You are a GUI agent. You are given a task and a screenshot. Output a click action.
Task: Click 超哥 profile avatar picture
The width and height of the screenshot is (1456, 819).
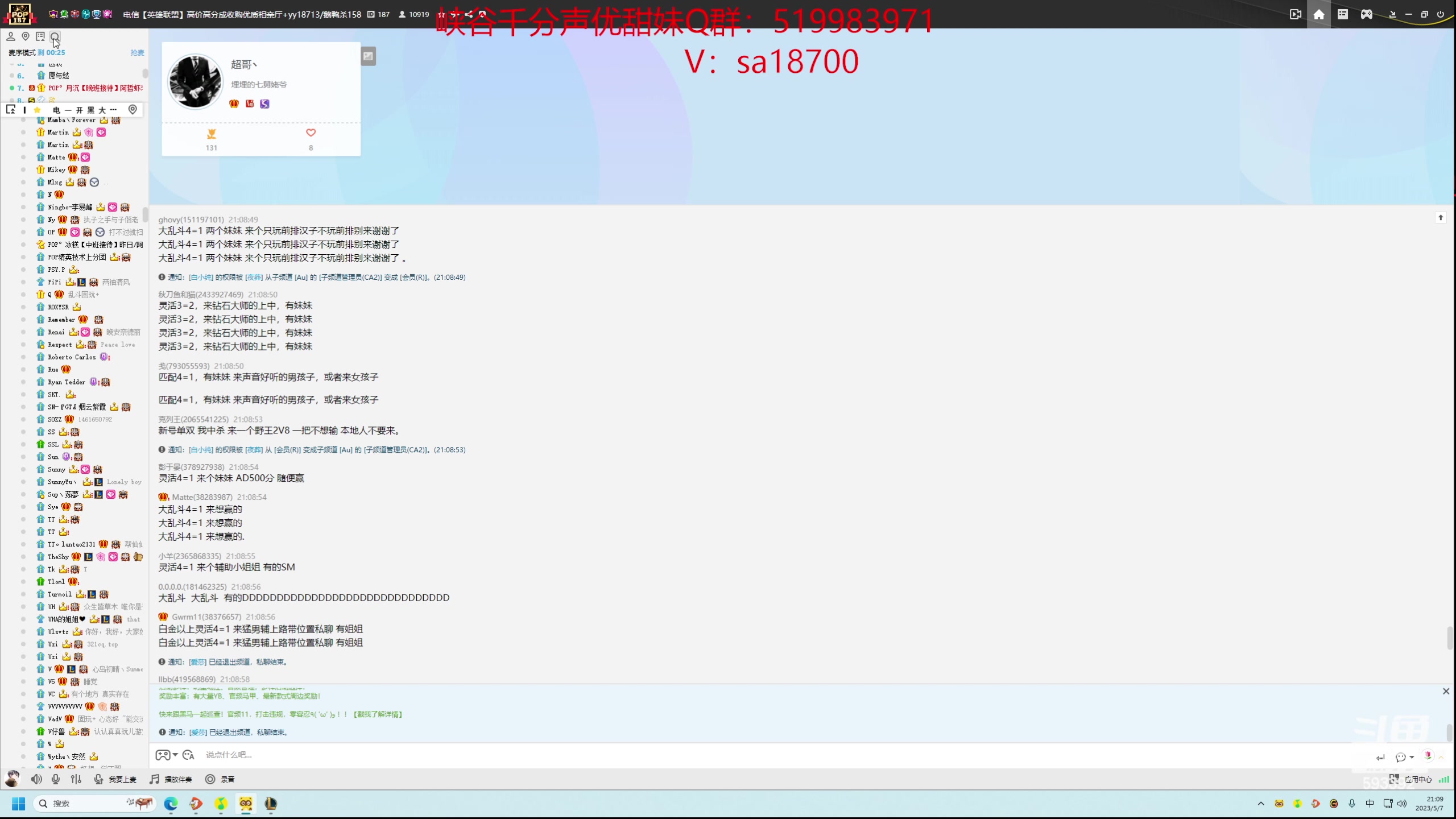[195, 81]
